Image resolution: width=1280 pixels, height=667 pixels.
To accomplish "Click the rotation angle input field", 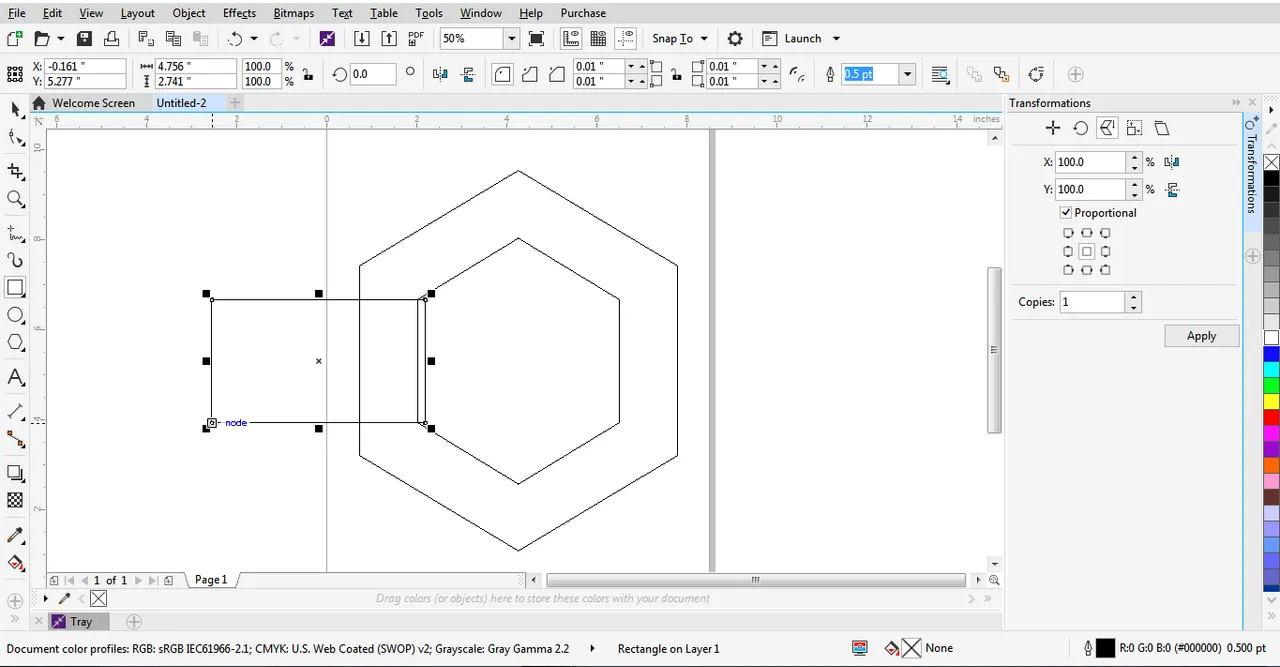I will click(x=373, y=74).
